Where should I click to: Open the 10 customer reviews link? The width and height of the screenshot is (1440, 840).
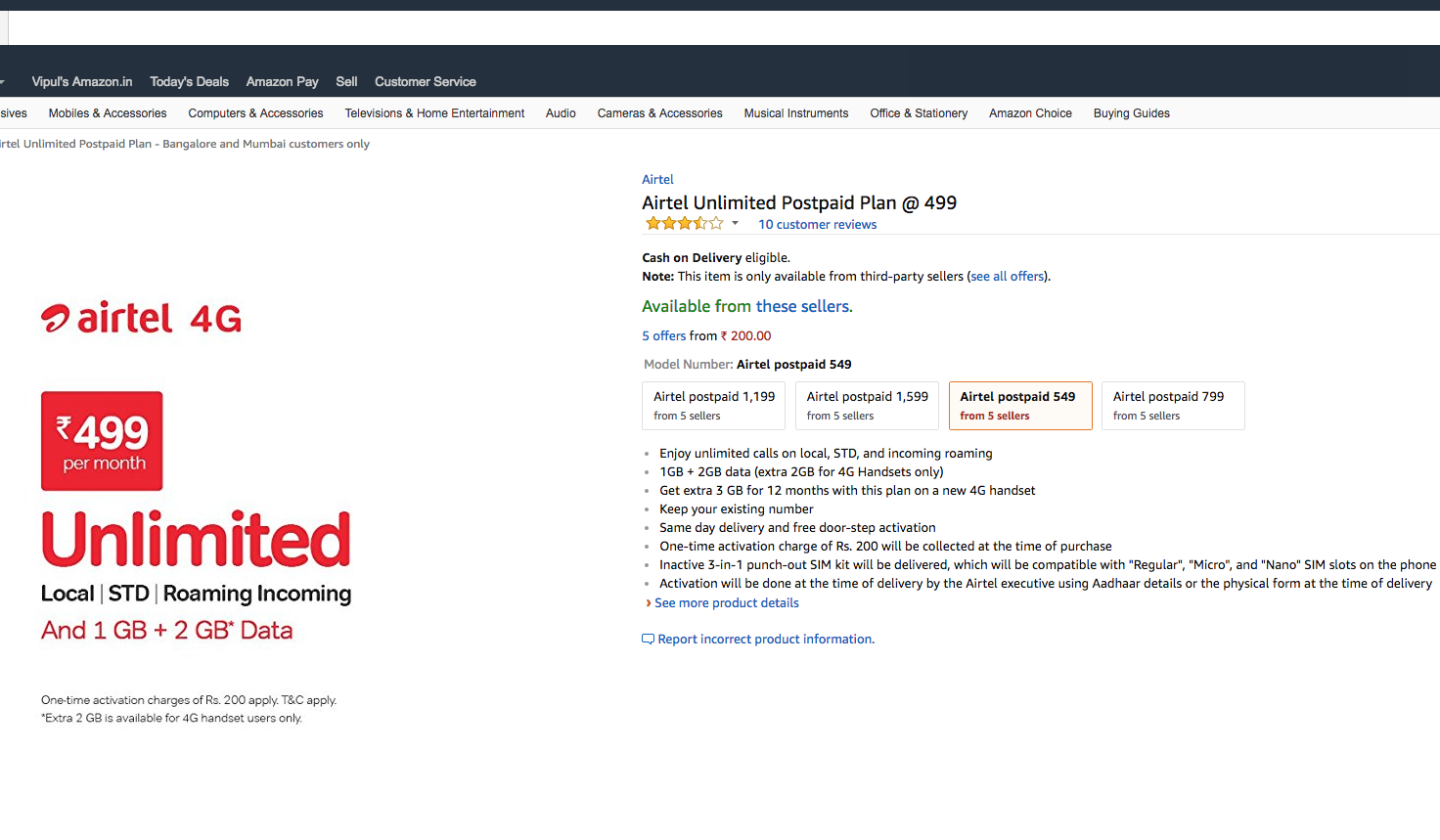point(817,225)
